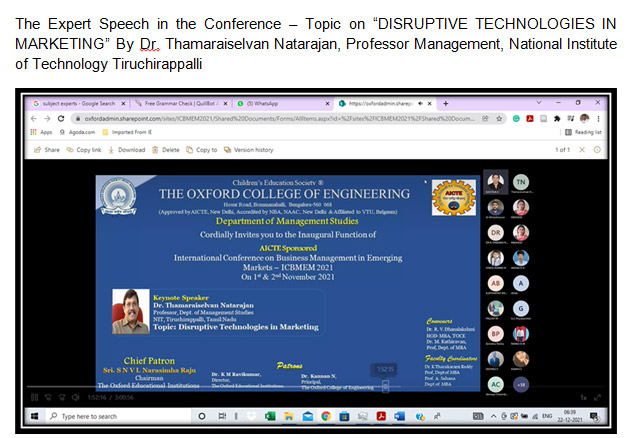Screen dimensions: 630x438
Task: Click the oxfordadmin.sharepoint.com address bar
Action: [279, 119]
